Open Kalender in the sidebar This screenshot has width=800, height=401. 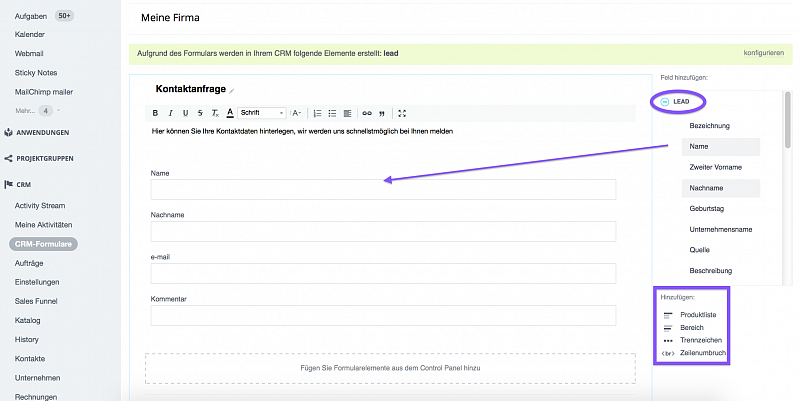[30, 34]
